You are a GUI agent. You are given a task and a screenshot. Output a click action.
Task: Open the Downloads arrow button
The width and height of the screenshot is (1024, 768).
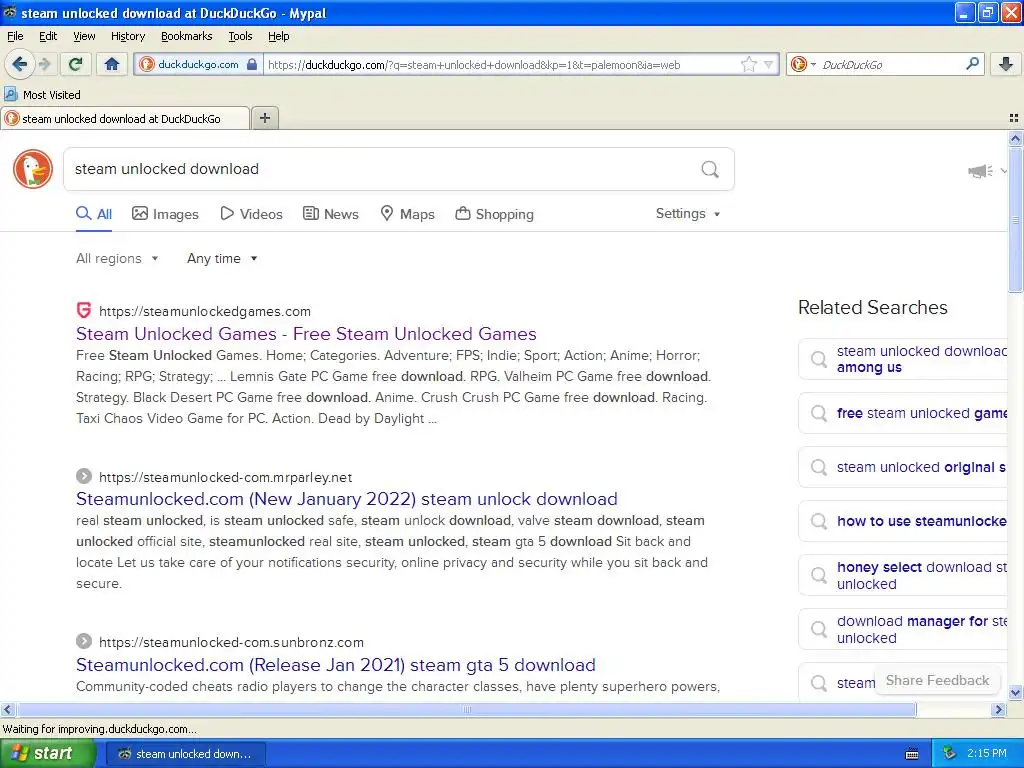pyautogui.click(x=1006, y=64)
